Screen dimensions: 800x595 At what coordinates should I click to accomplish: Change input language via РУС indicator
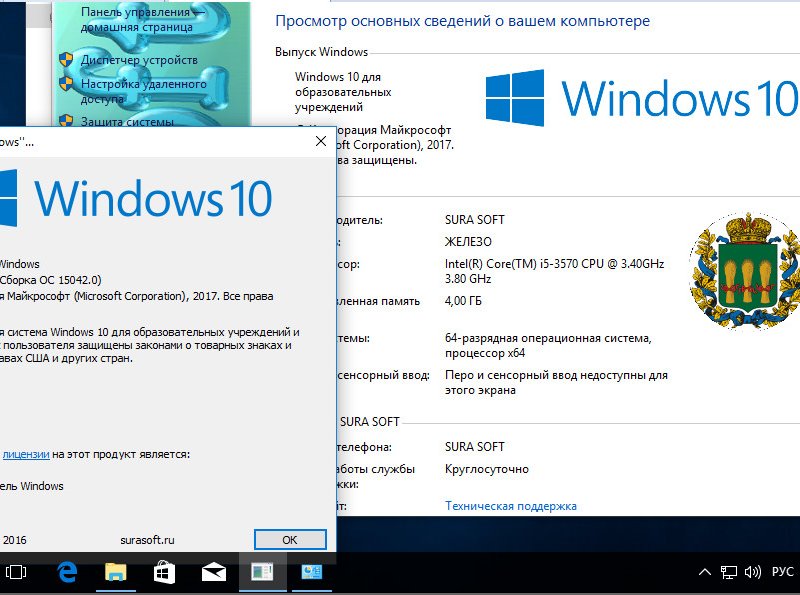point(783,572)
